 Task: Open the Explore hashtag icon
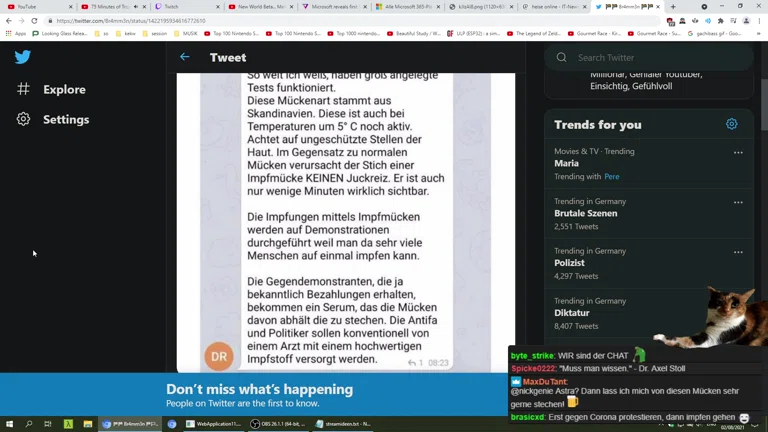23,89
